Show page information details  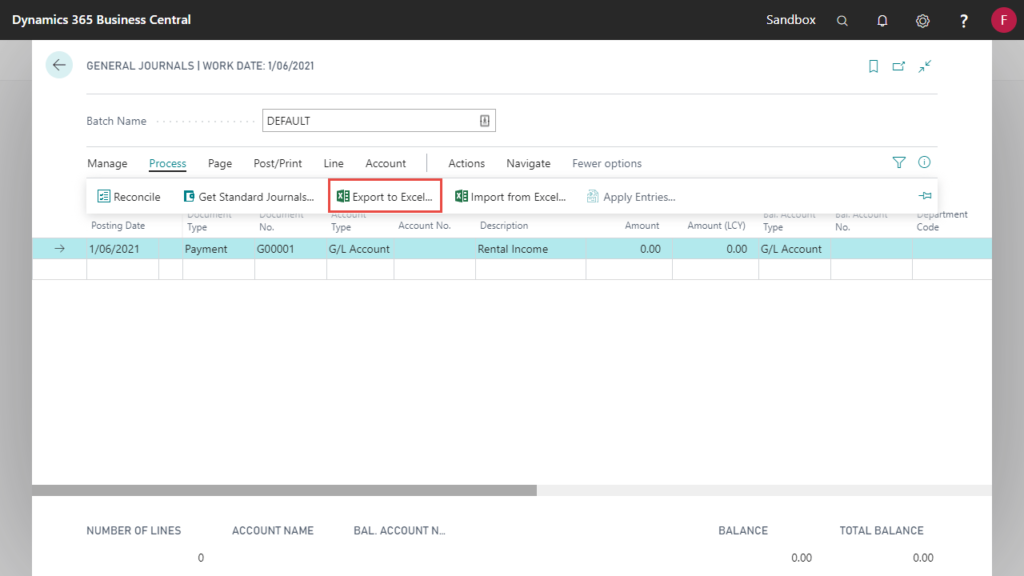pos(923,162)
